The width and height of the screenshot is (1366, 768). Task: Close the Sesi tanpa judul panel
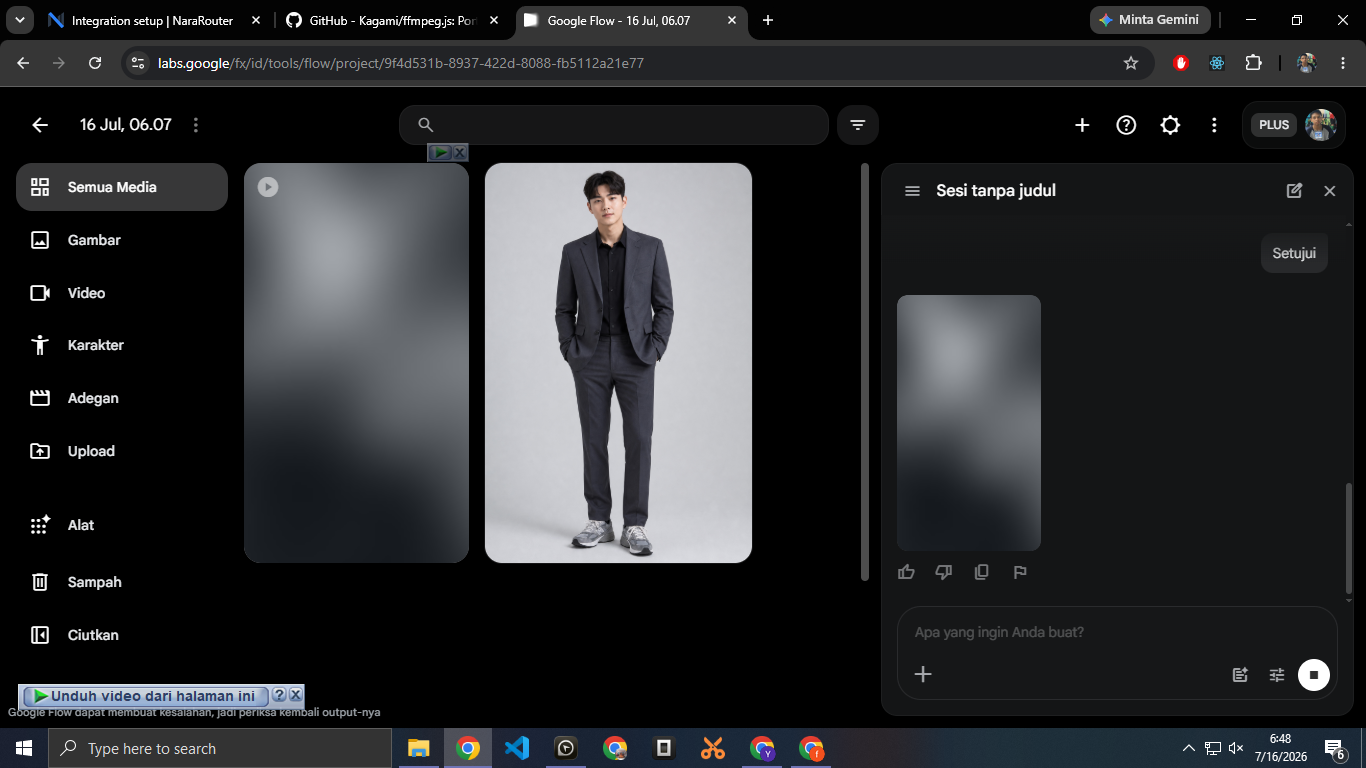[1330, 191]
